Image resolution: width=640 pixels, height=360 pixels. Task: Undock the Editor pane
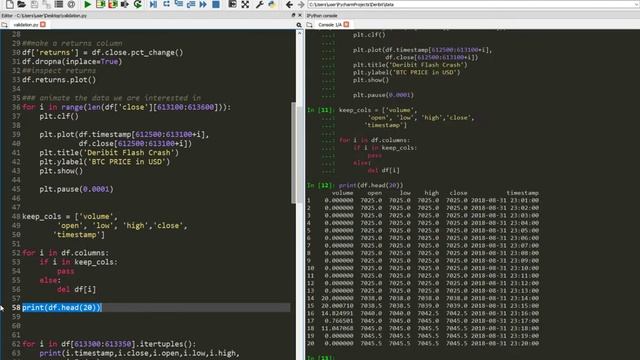293,15
